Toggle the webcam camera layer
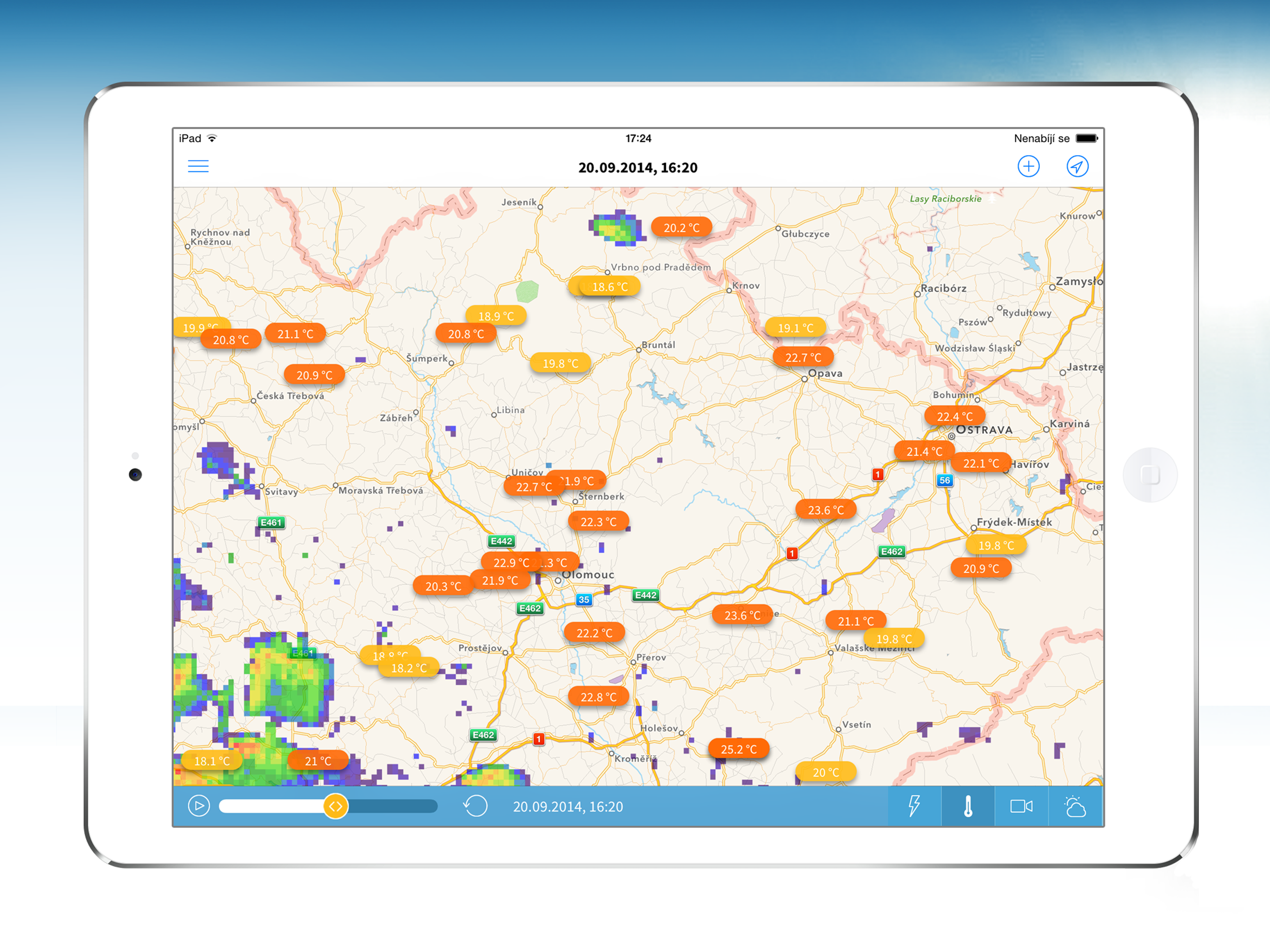Screen dimensions: 1270x952 (x=1021, y=806)
